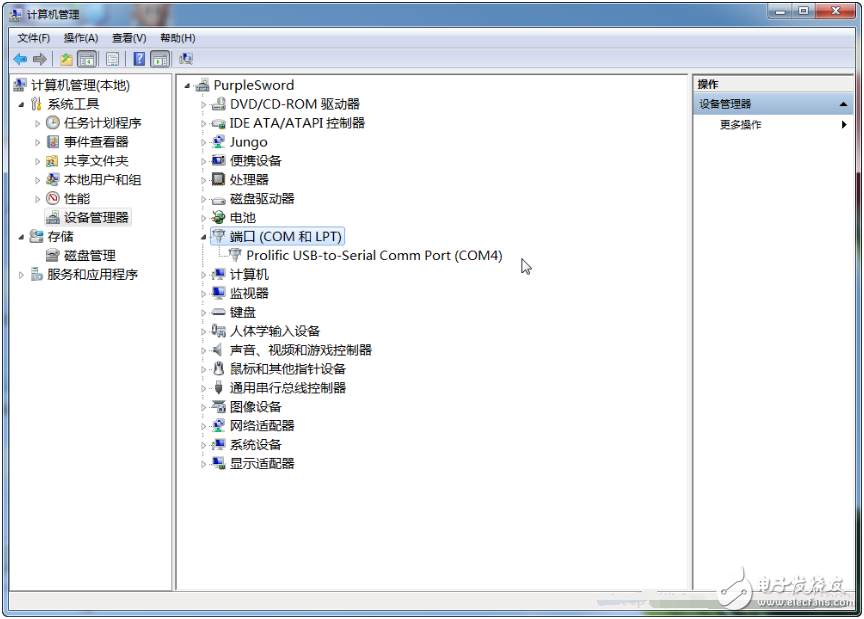
Task: Select Prolific USB-to-Serial Comm Port (COM4)
Action: (x=374, y=255)
